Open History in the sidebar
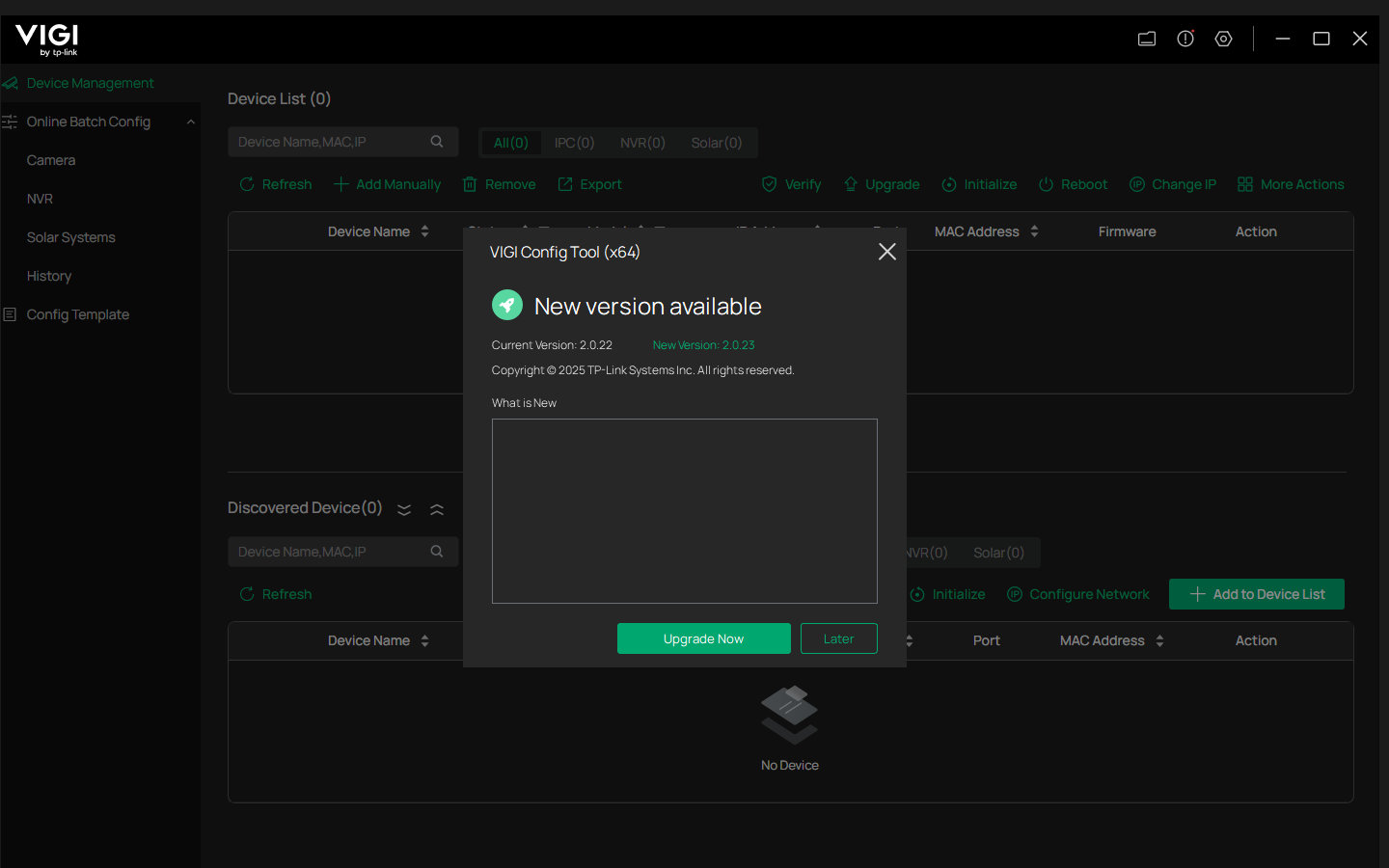The height and width of the screenshot is (868, 1389). [x=49, y=276]
